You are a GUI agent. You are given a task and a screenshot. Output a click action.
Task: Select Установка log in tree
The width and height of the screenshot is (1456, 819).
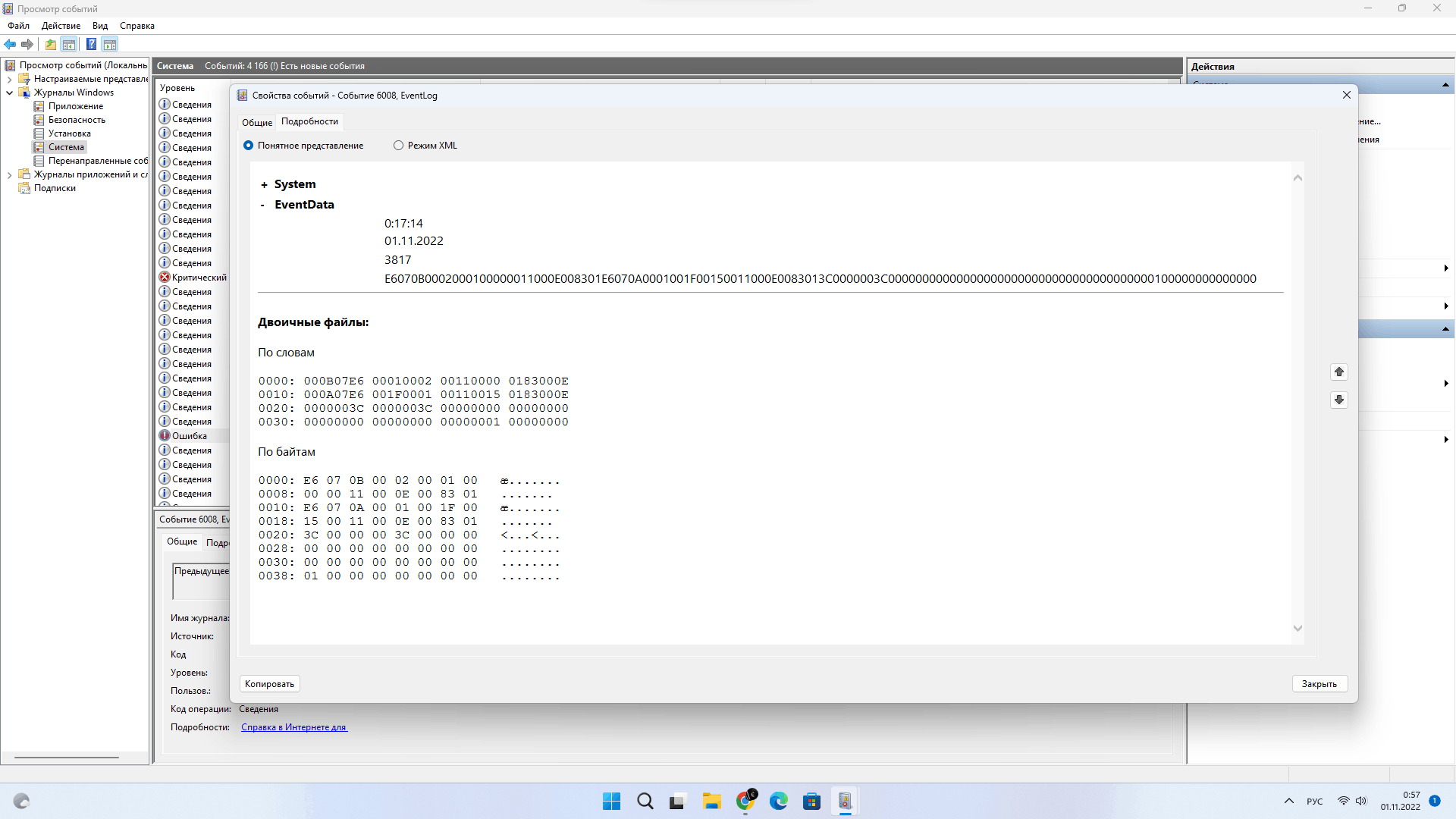pos(69,133)
